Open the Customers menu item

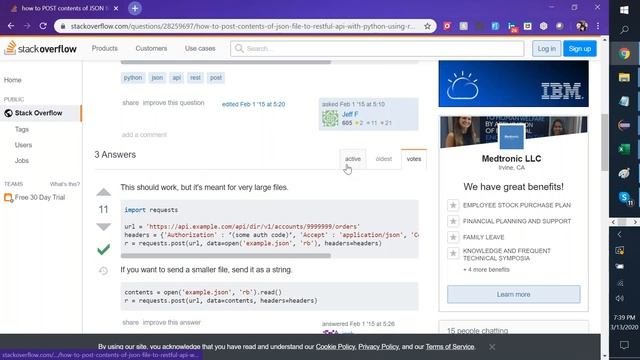click(151, 48)
